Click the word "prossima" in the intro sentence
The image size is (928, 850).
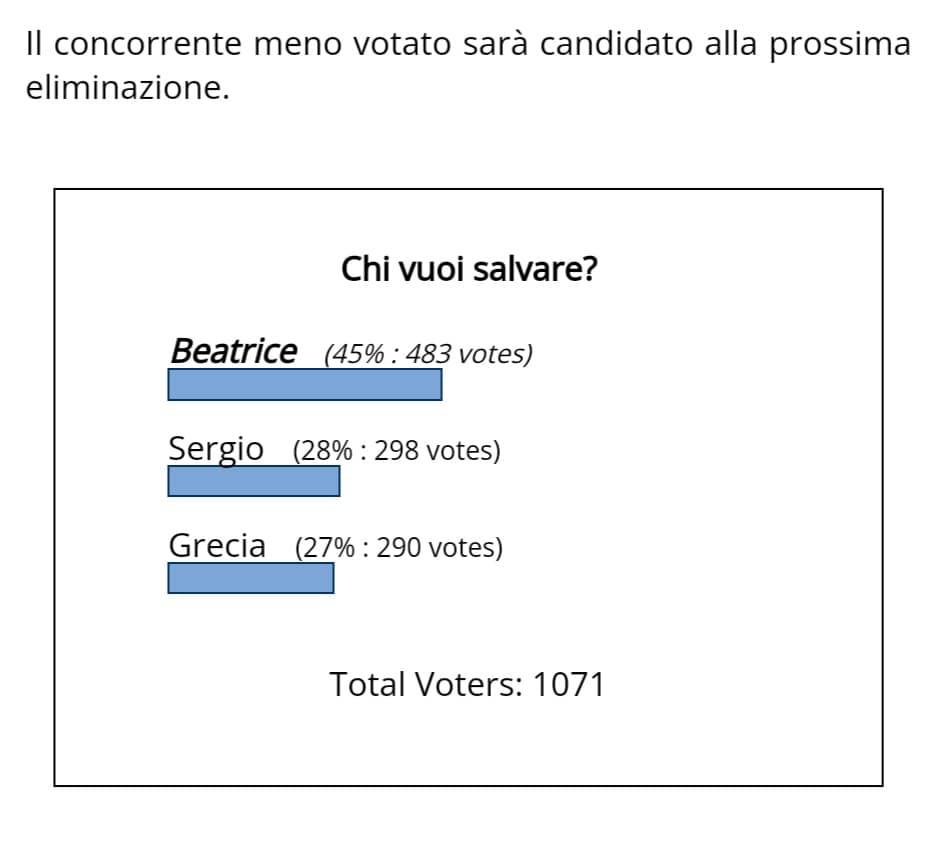click(840, 45)
